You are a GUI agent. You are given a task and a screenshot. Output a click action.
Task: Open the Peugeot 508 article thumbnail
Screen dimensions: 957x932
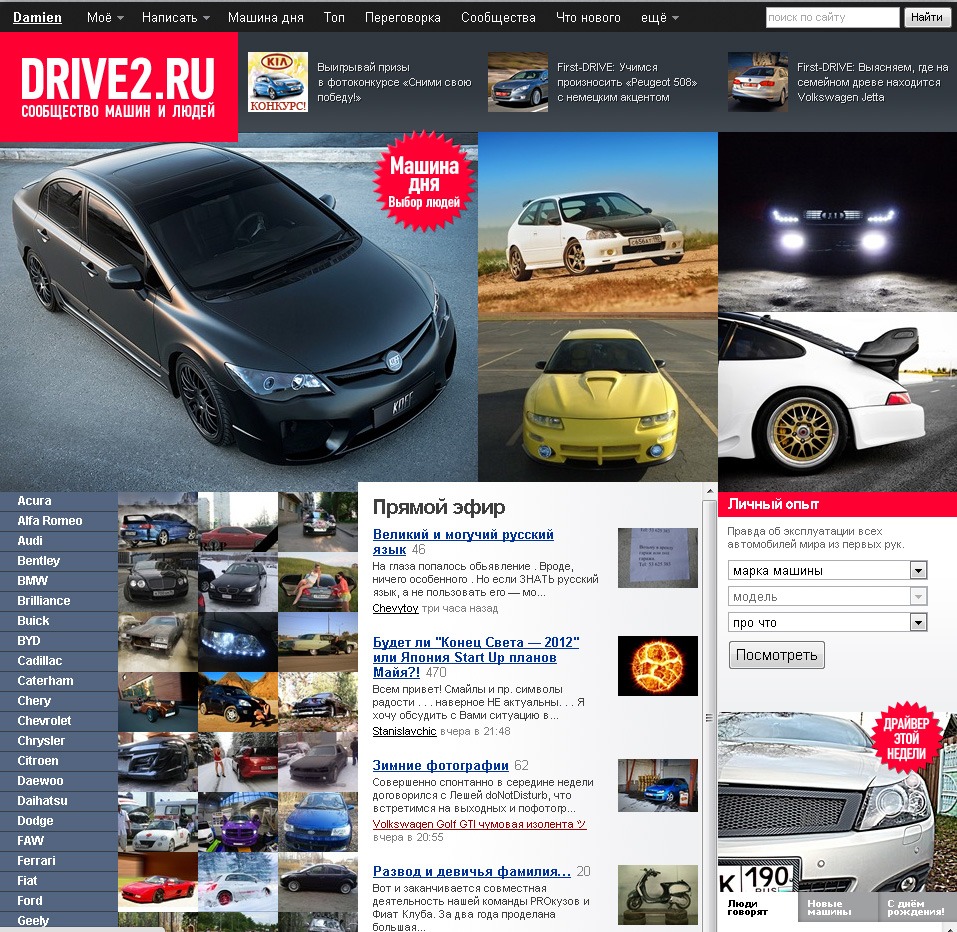pyautogui.click(x=518, y=82)
